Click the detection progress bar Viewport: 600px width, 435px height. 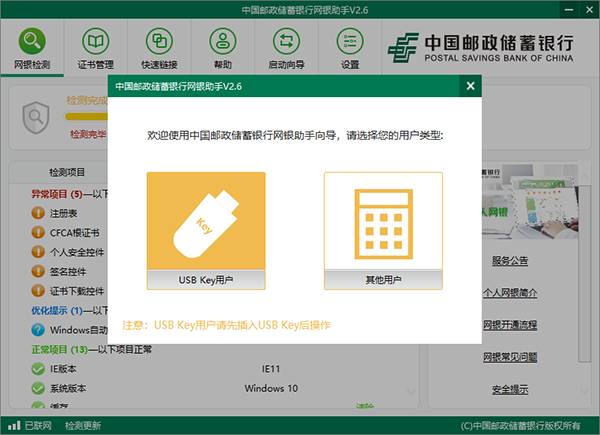click(86, 116)
